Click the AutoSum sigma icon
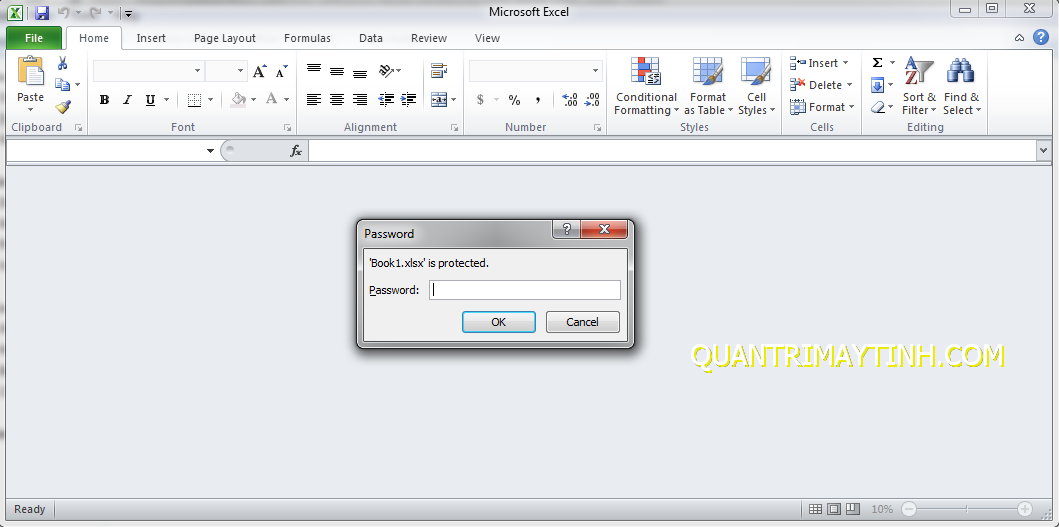This screenshot has width=1059, height=527. (x=877, y=63)
